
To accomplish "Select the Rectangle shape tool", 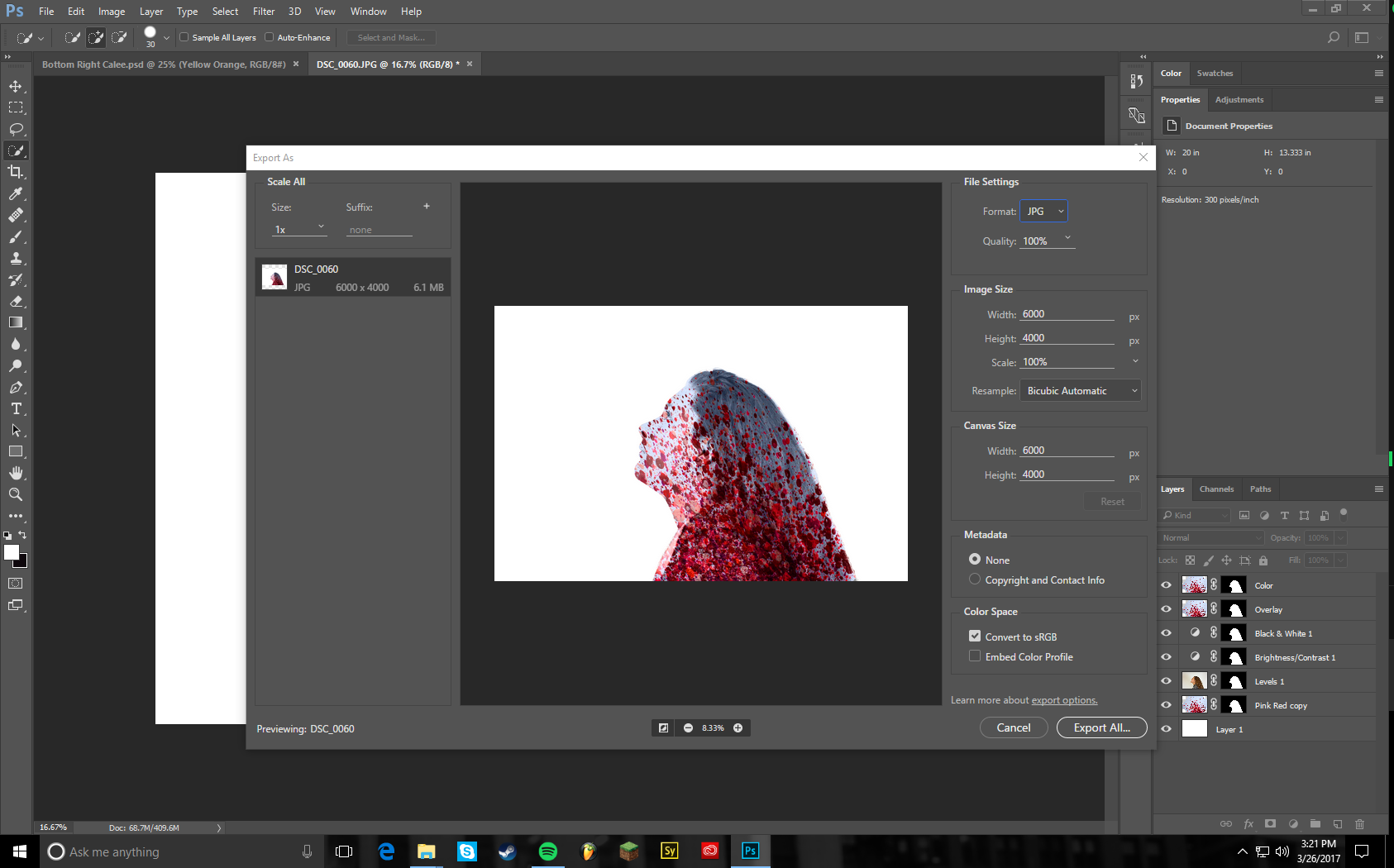I will (16, 451).
